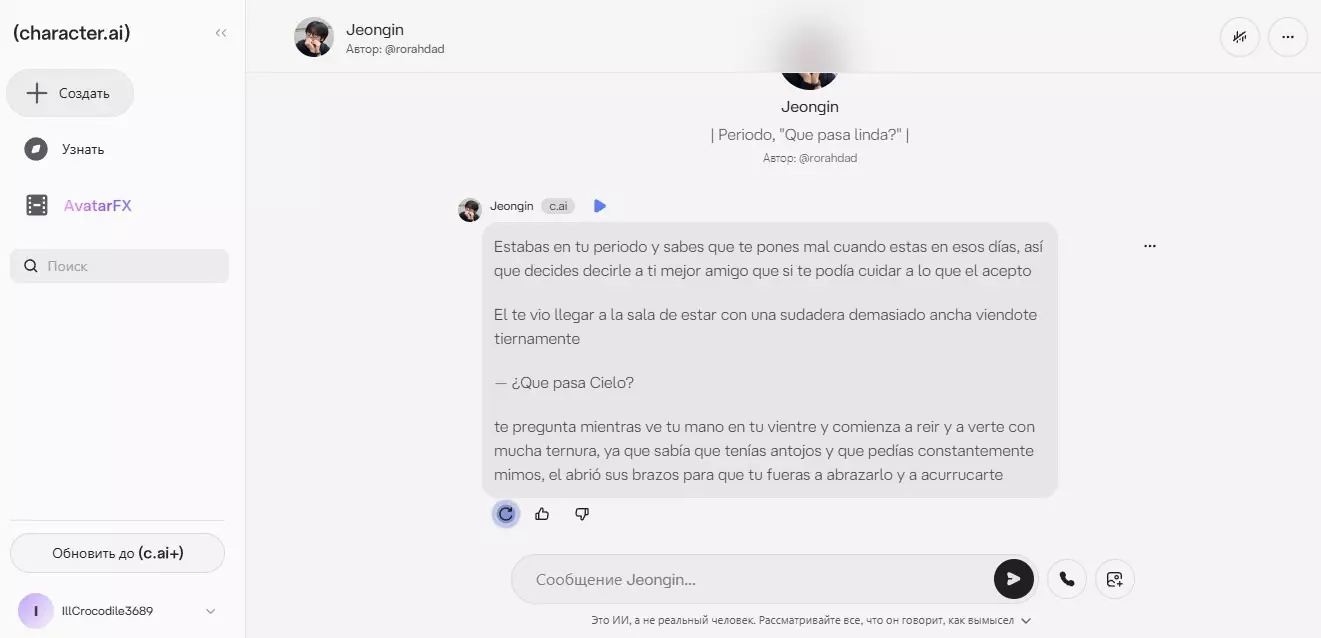Play the Jeongin message audio
1321x638 pixels.
point(600,206)
